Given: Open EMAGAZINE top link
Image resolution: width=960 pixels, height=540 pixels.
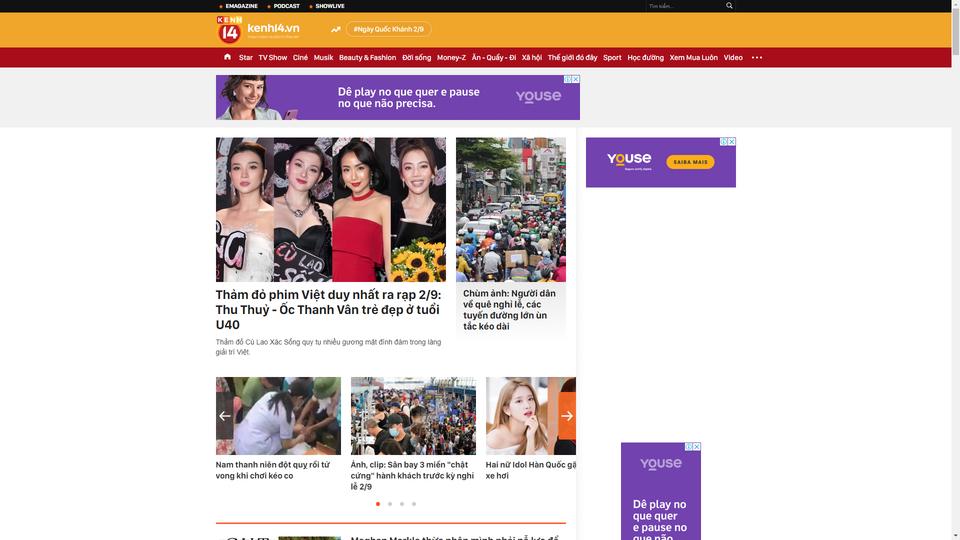Looking at the screenshot, I should (x=241, y=6).
